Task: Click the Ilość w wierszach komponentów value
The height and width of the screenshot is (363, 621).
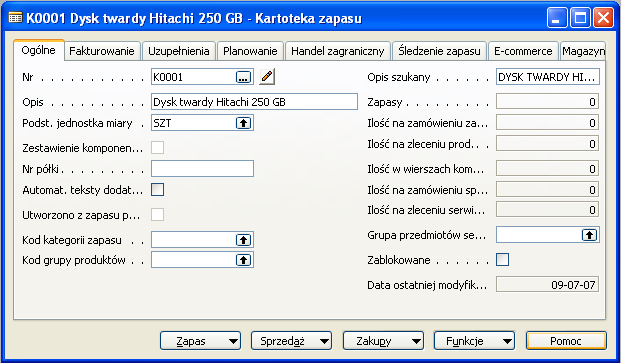Action: point(547,169)
